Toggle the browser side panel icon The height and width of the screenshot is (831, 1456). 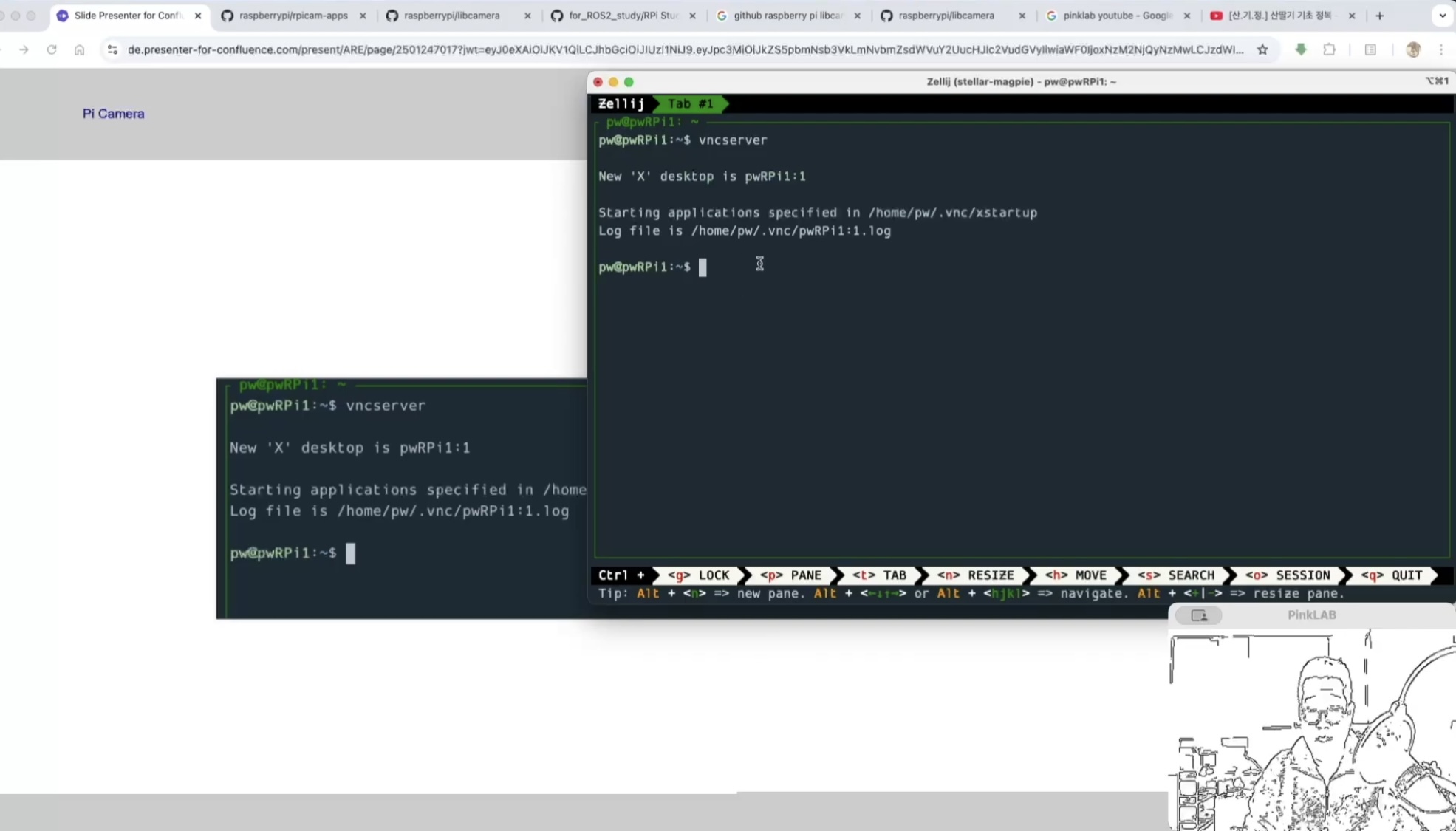click(1370, 49)
